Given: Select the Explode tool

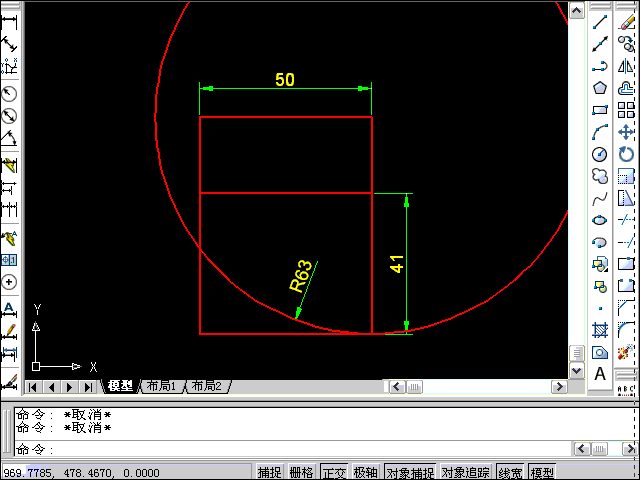Looking at the screenshot, I should coord(626,352).
